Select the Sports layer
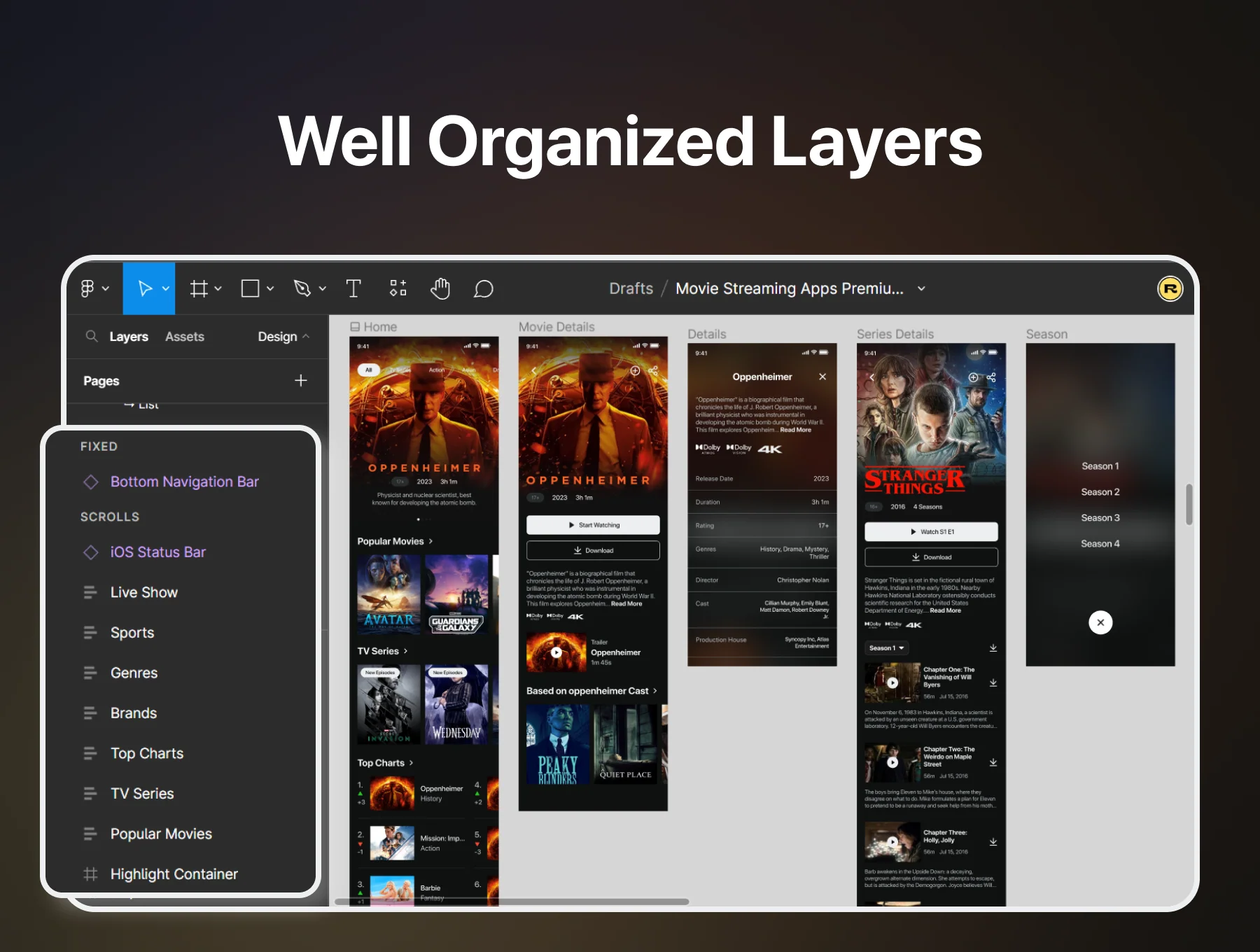Viewport: 1260px width, 952px height. pos(132,633)
